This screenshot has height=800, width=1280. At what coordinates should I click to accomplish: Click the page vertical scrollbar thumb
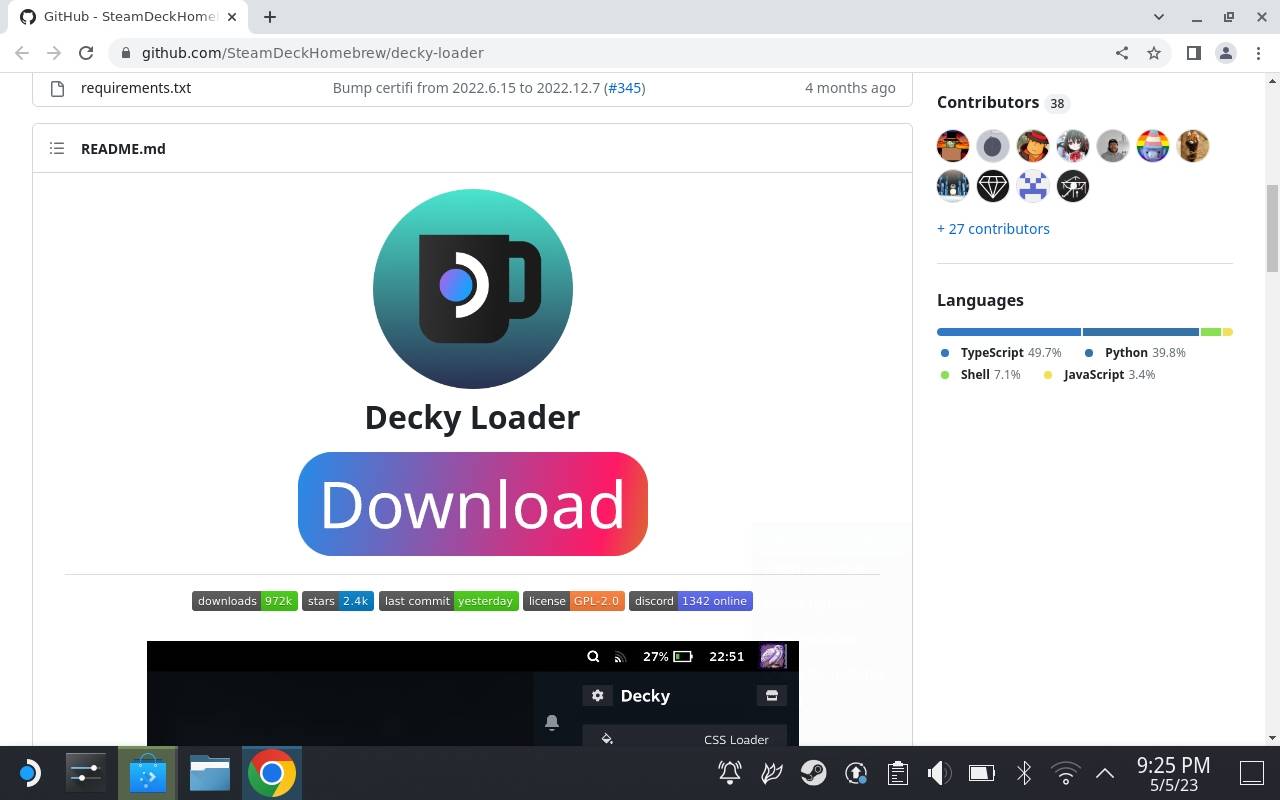pos(1272,228)
